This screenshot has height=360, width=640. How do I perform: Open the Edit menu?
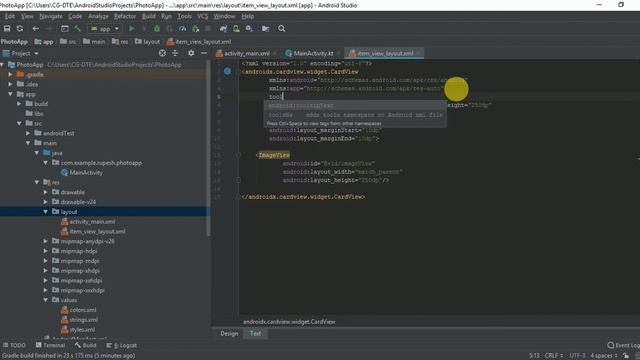tap(10, 16)
